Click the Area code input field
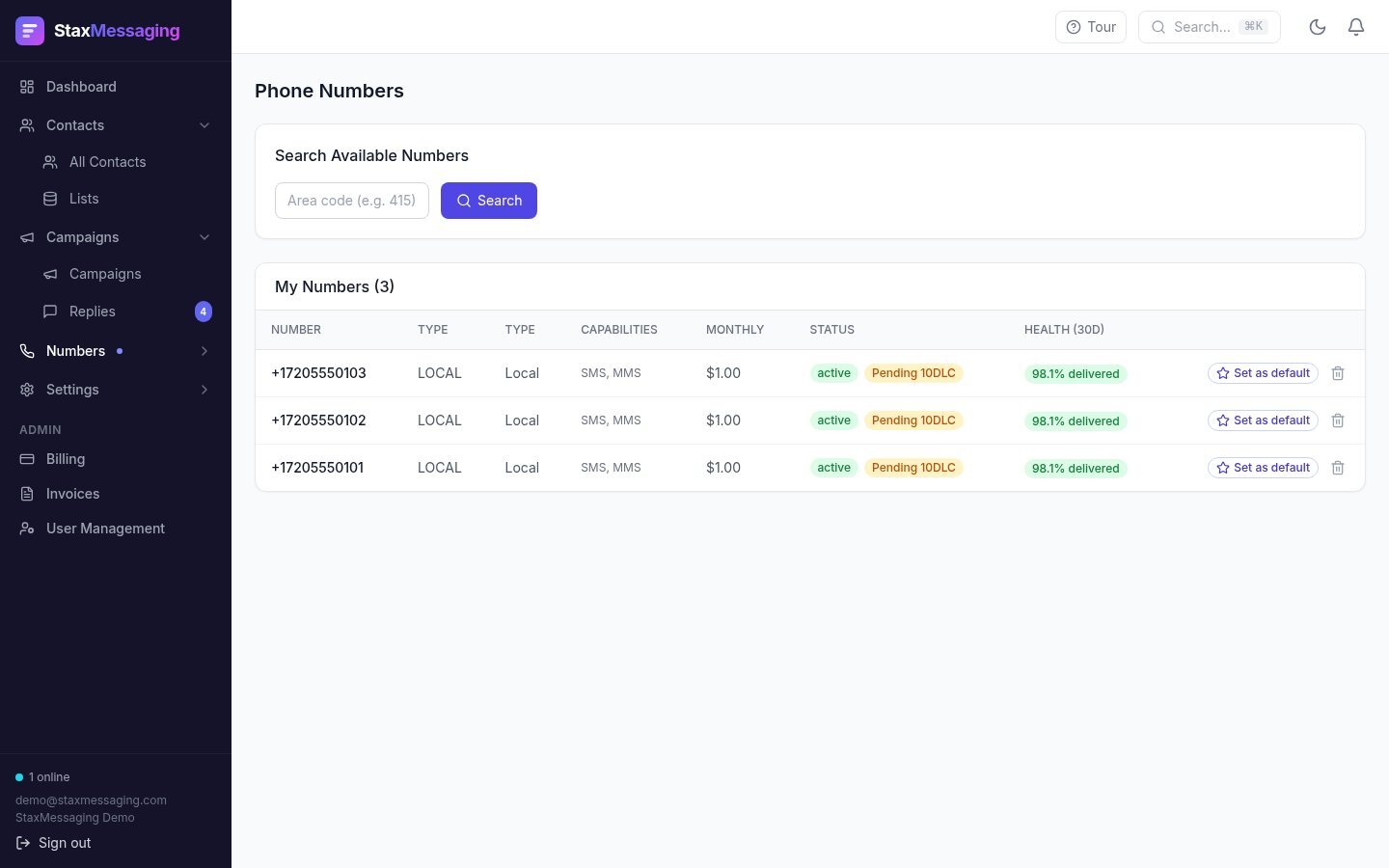Viewport: 1389px width, 868px height. (352, 201)
